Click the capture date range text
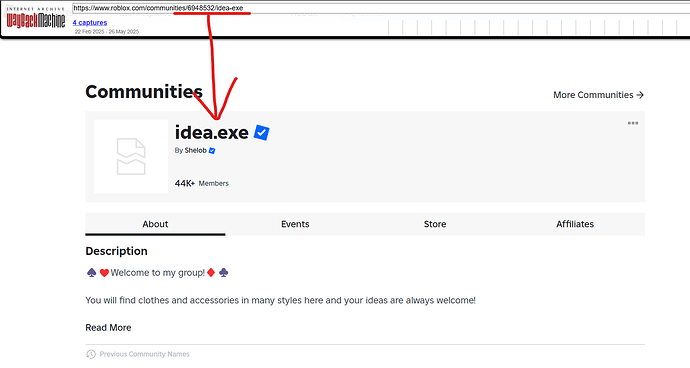Screen dimensions: 690x368 pos(107,32)
